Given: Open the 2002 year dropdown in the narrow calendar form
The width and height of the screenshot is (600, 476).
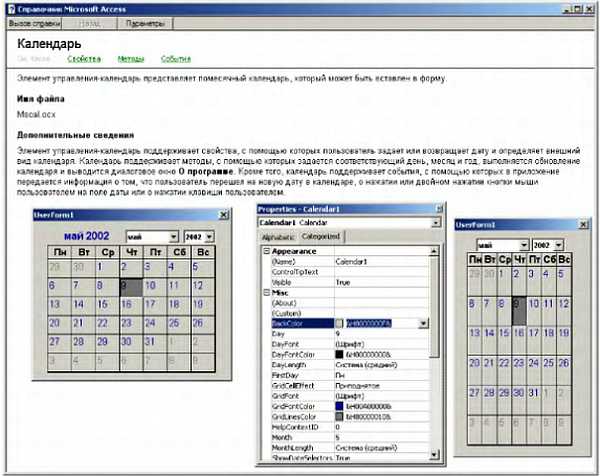Looking at the screenshot, I should pyautogui.click(x=559, y=245).
